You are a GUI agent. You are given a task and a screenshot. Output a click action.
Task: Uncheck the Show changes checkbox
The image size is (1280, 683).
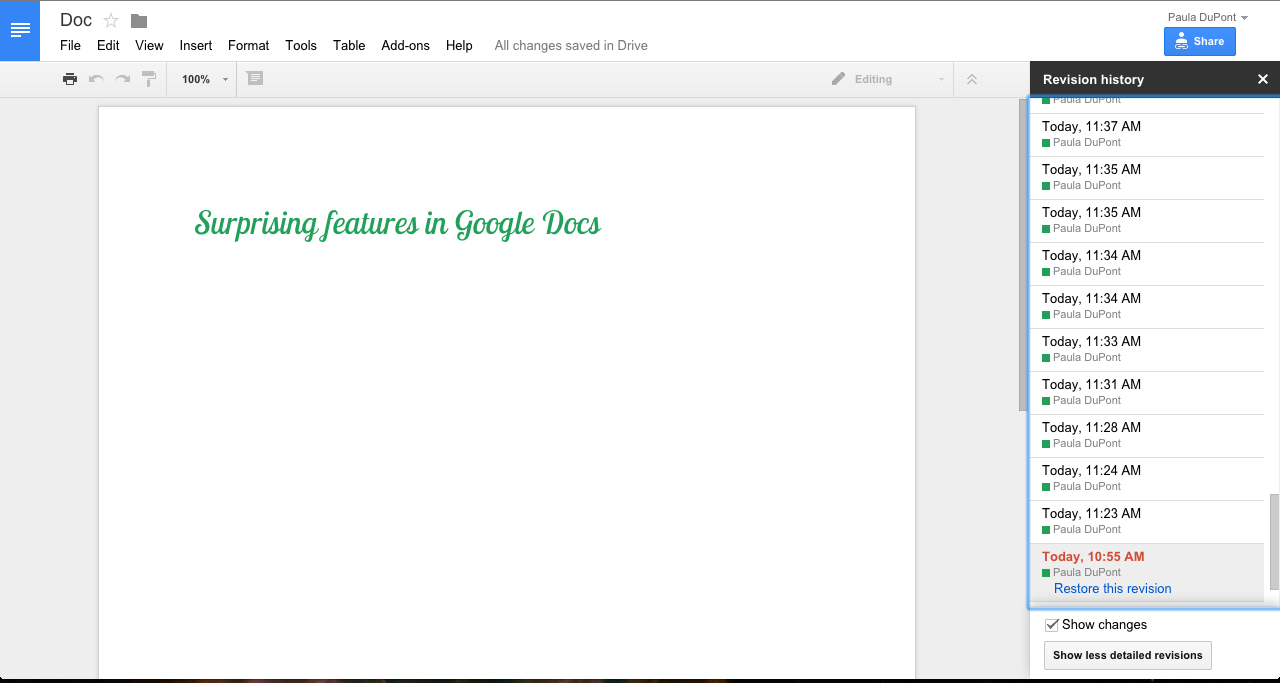[x=1052, y=625]
